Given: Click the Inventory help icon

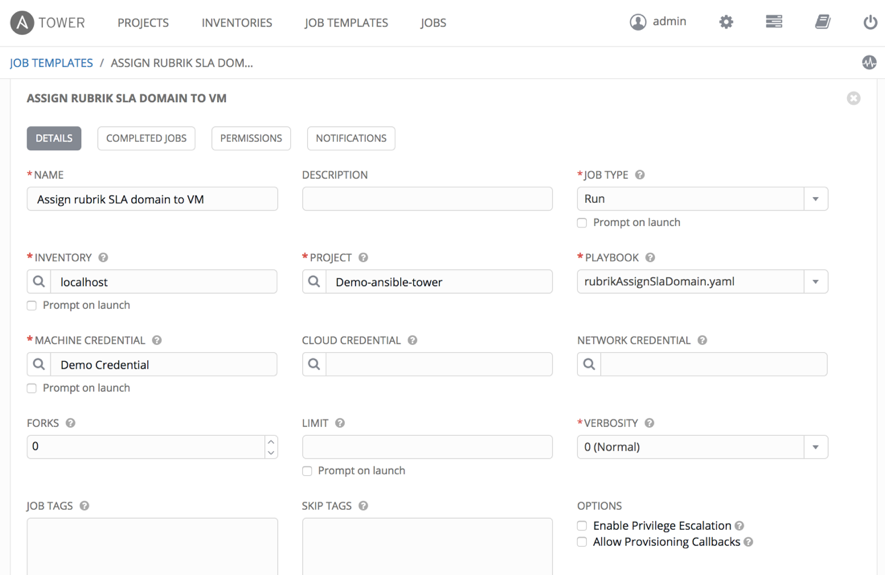Looking at the screenshot, I should (x=103, y=257).
